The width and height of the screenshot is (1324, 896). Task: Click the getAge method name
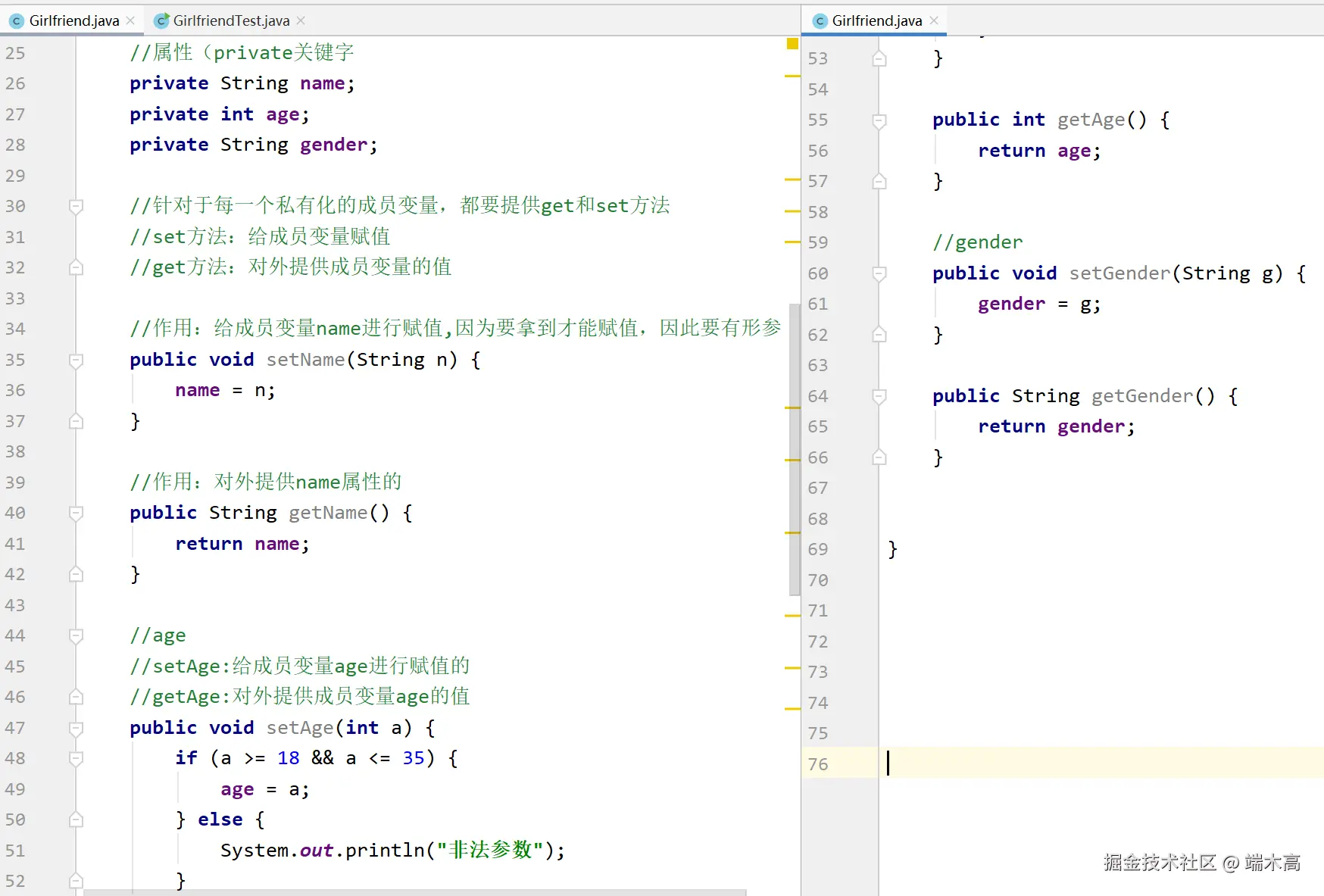pyautogui.click(x=1091, y=120)
